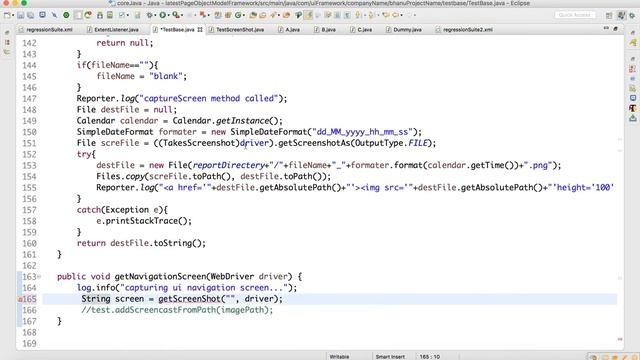Click 'return destFile.toString();' on line 160
The height and width of the screenshot is (360, 640).
[x=141, y=243]
